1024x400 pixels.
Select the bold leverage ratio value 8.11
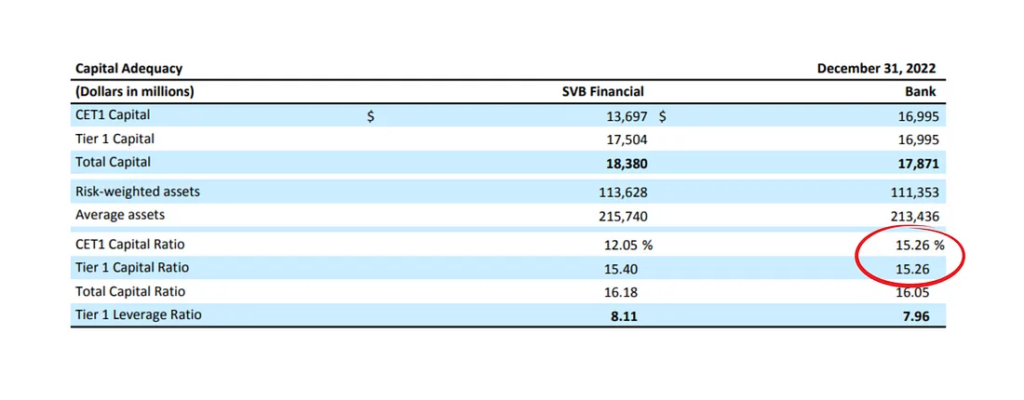click(624, 317)
